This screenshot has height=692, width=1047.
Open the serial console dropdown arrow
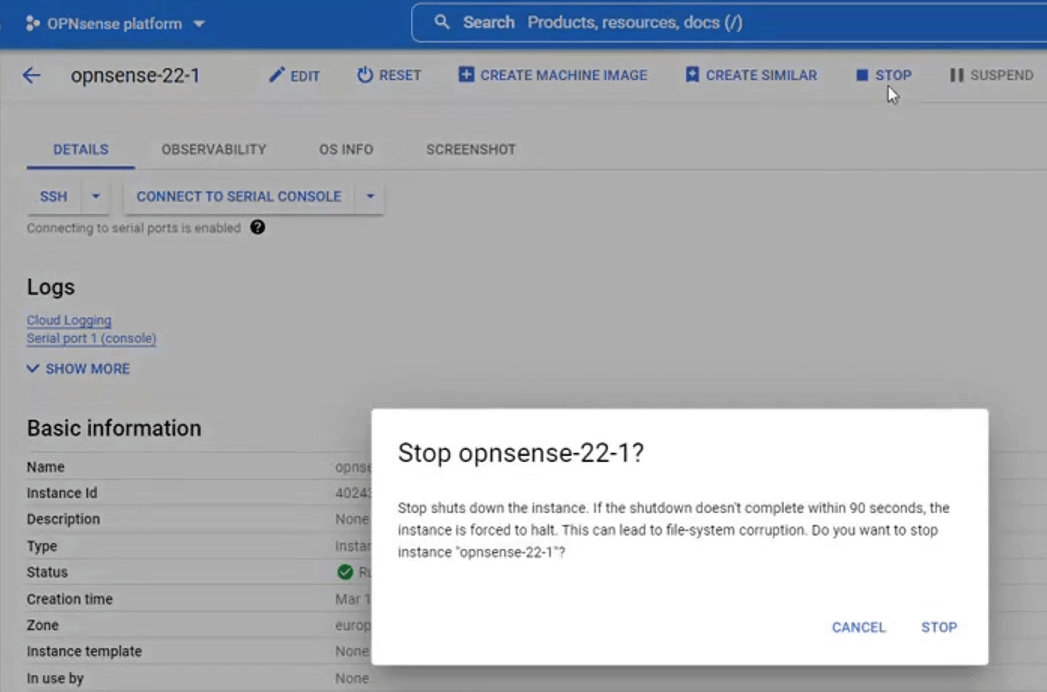pyautogui.click(x=370, y=196)
